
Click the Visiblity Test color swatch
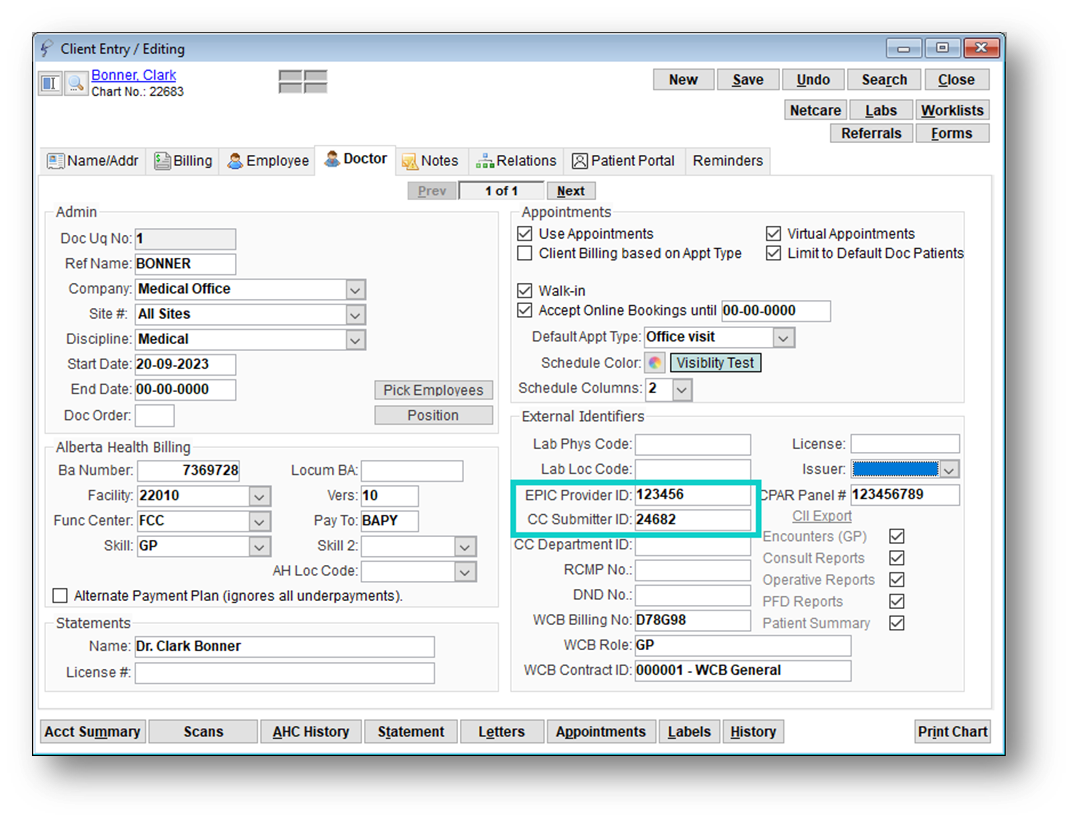715,363
